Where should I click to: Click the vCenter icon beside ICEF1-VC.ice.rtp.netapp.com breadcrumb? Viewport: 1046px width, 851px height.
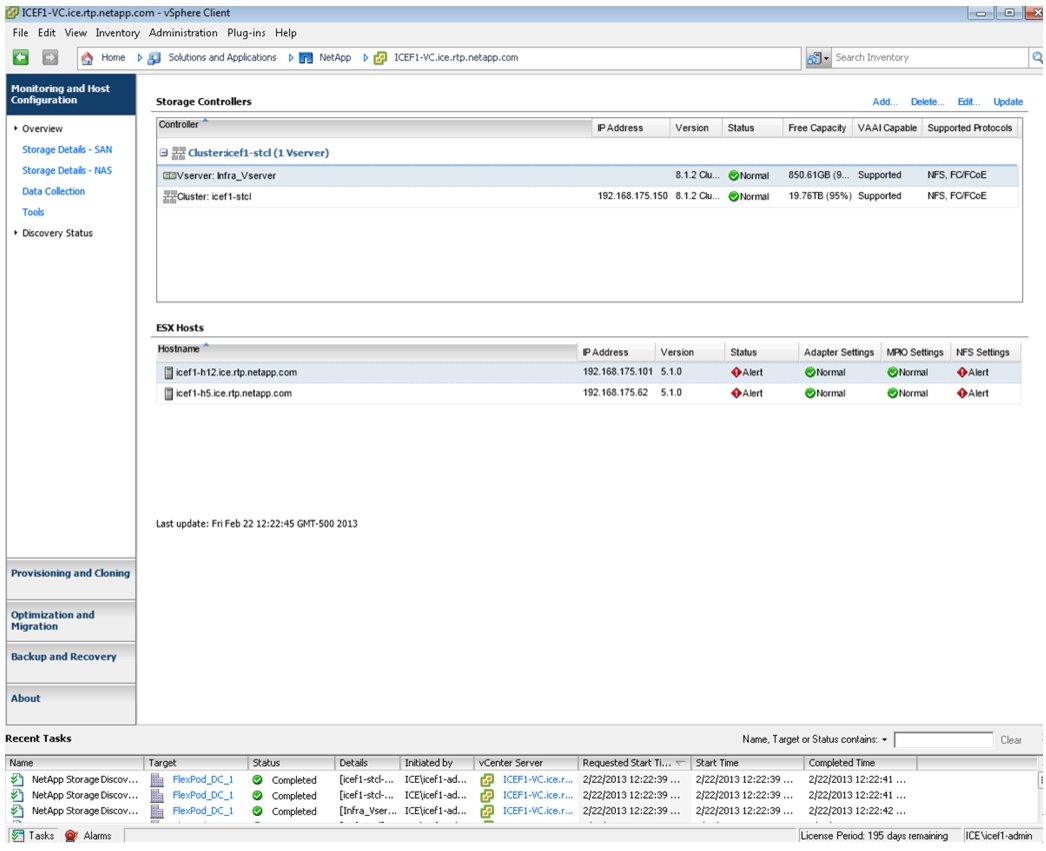pos(380,58)
